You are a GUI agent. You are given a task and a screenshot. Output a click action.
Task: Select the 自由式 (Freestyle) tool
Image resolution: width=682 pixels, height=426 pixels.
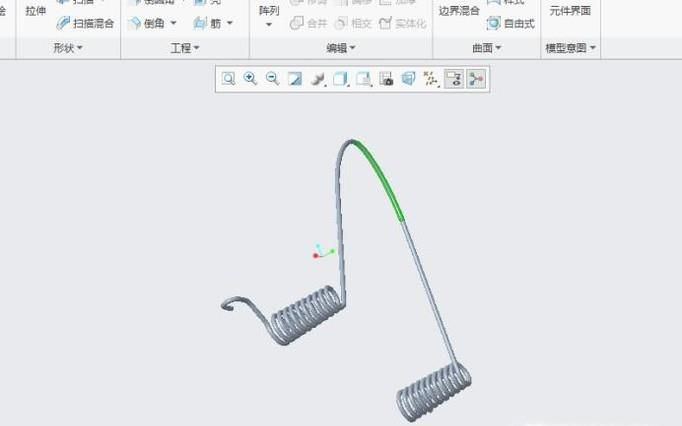tap(510, 23)
